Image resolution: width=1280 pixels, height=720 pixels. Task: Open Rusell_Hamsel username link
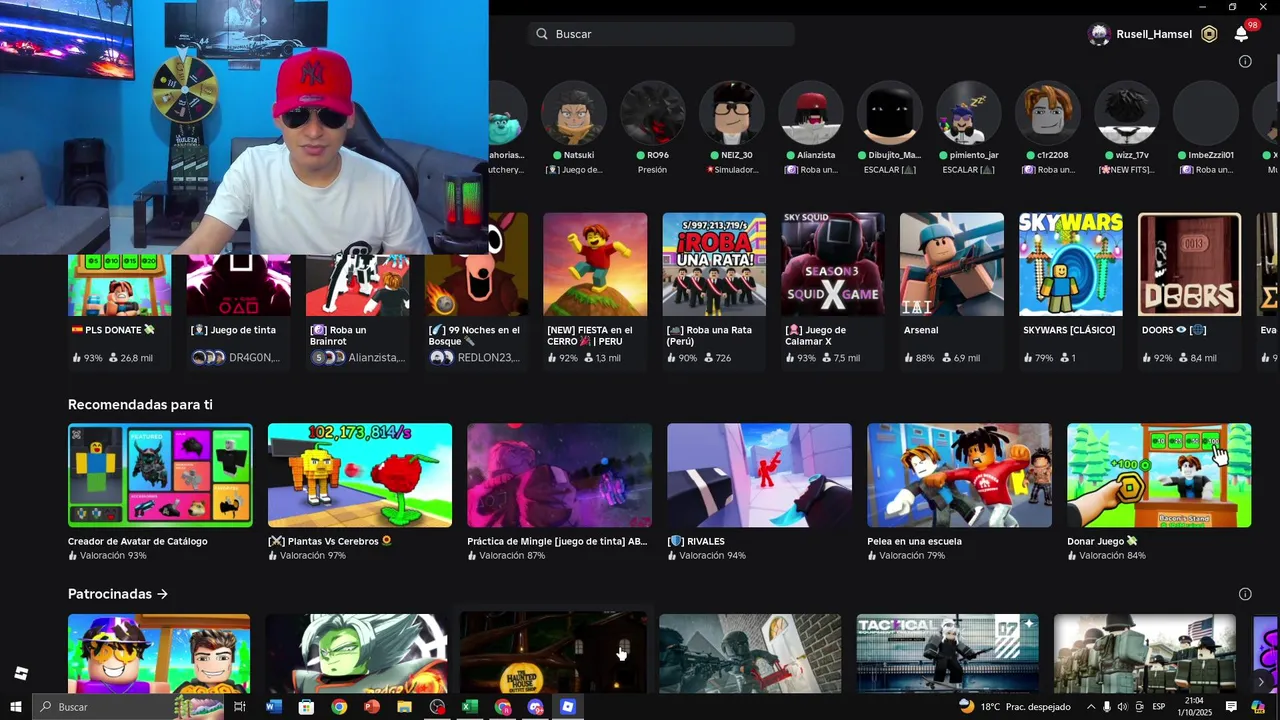1154,34
